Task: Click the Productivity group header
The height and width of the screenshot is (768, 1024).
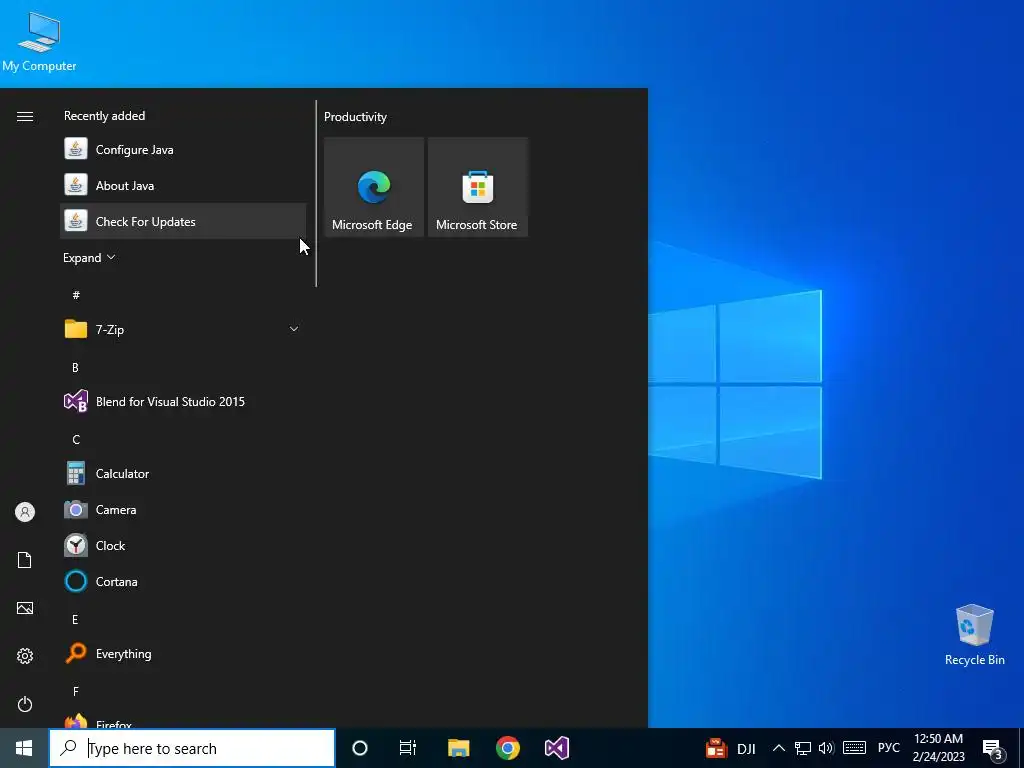Action: (355, 117)
